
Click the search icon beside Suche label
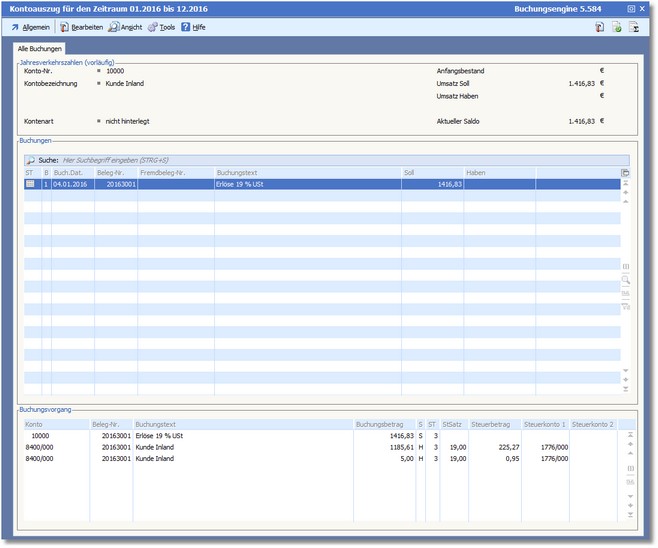pyautogui.click(x=30, y=160)
